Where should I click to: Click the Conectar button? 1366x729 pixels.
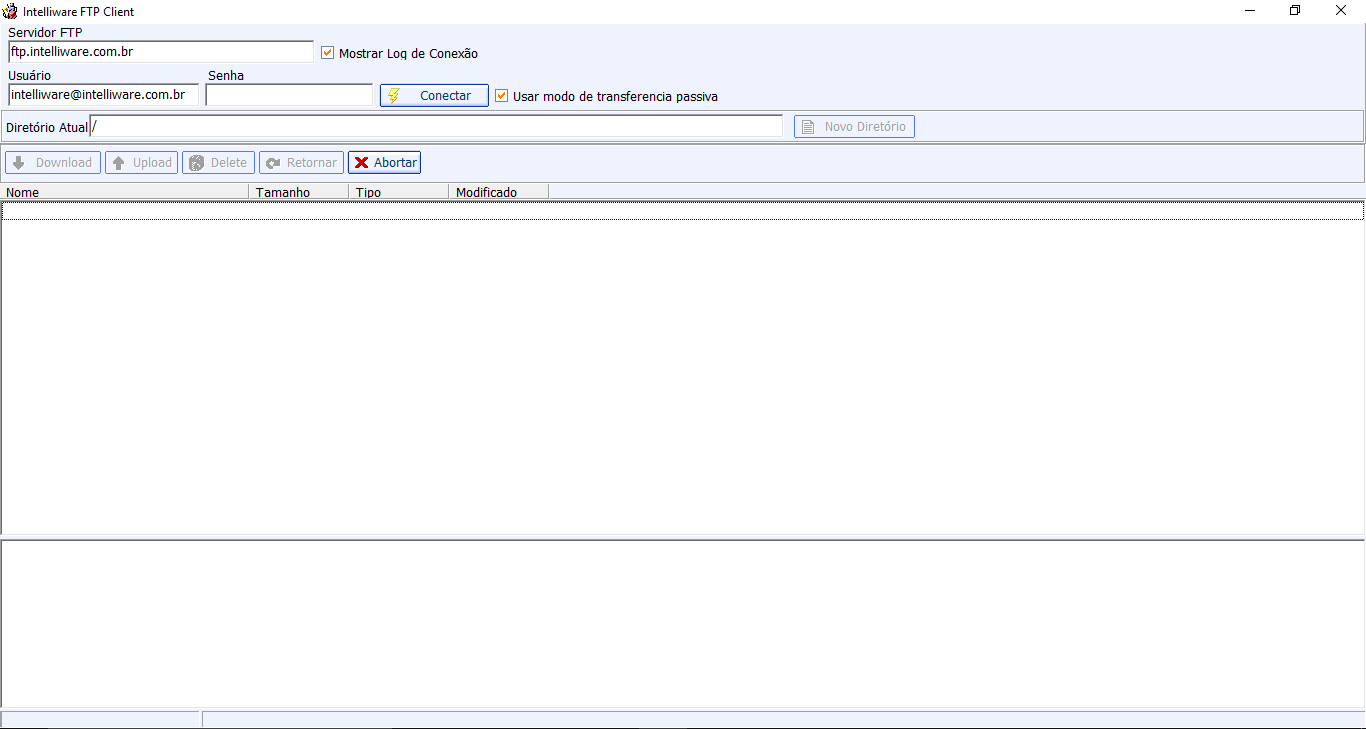[434, 95]
